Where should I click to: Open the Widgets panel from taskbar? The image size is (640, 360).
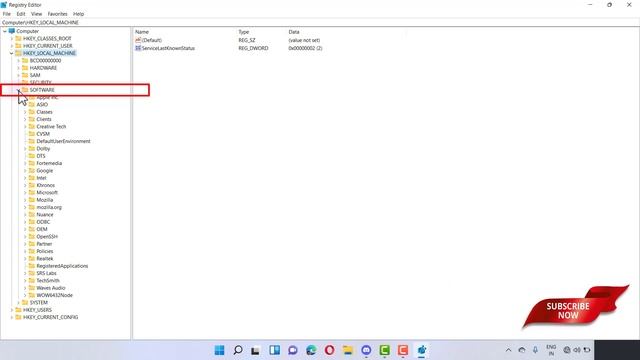pos(274,350)
